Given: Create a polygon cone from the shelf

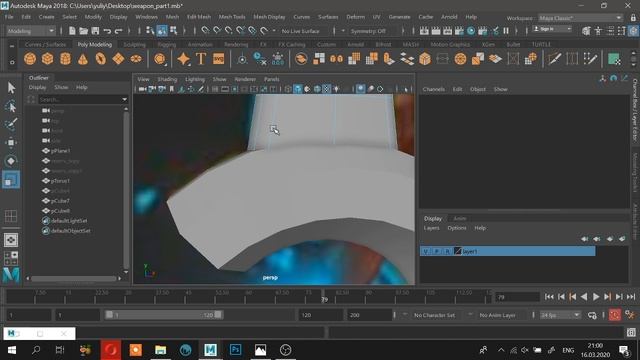Looking at the screenshot, I should (83, 59).
